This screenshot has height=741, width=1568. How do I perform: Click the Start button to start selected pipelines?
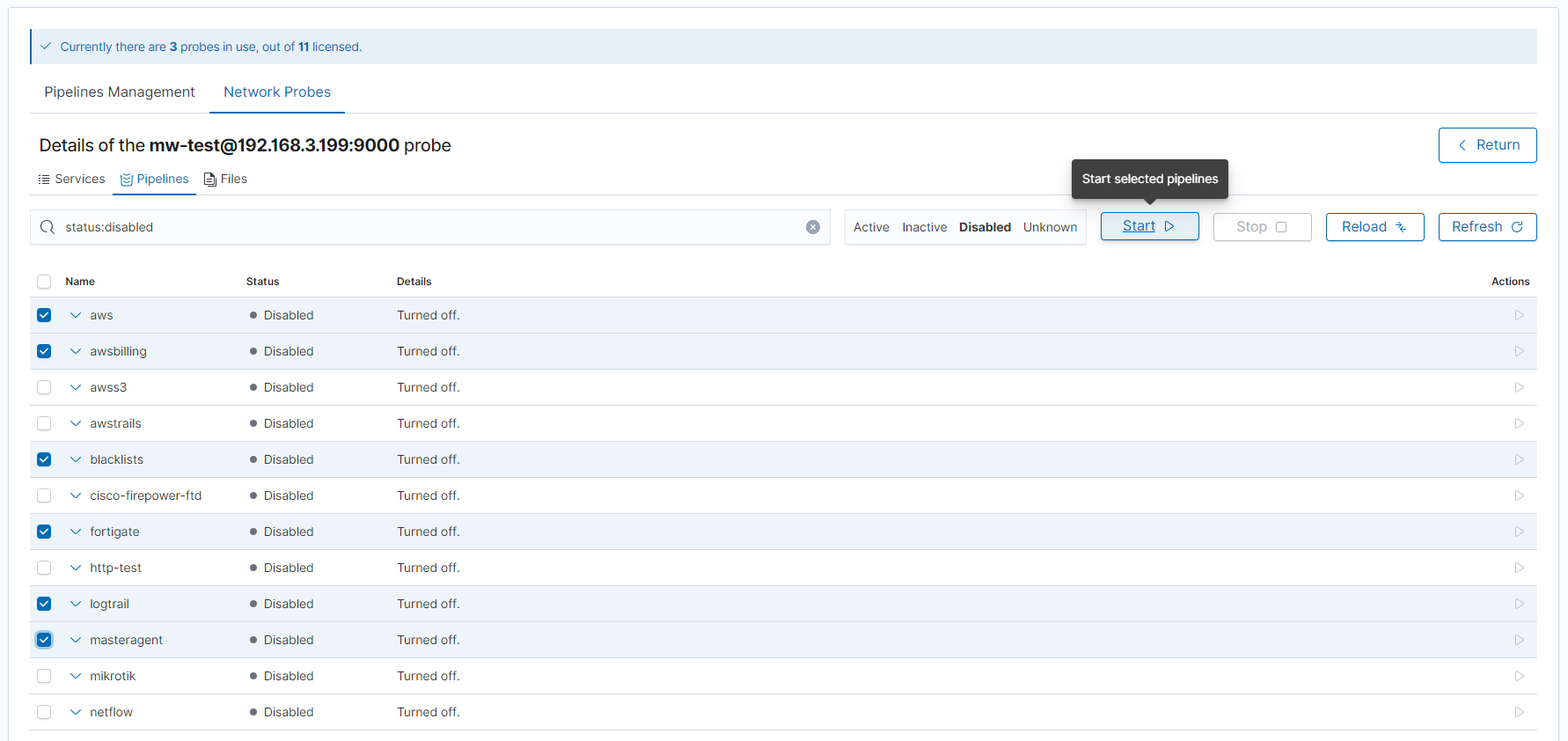1149,226
